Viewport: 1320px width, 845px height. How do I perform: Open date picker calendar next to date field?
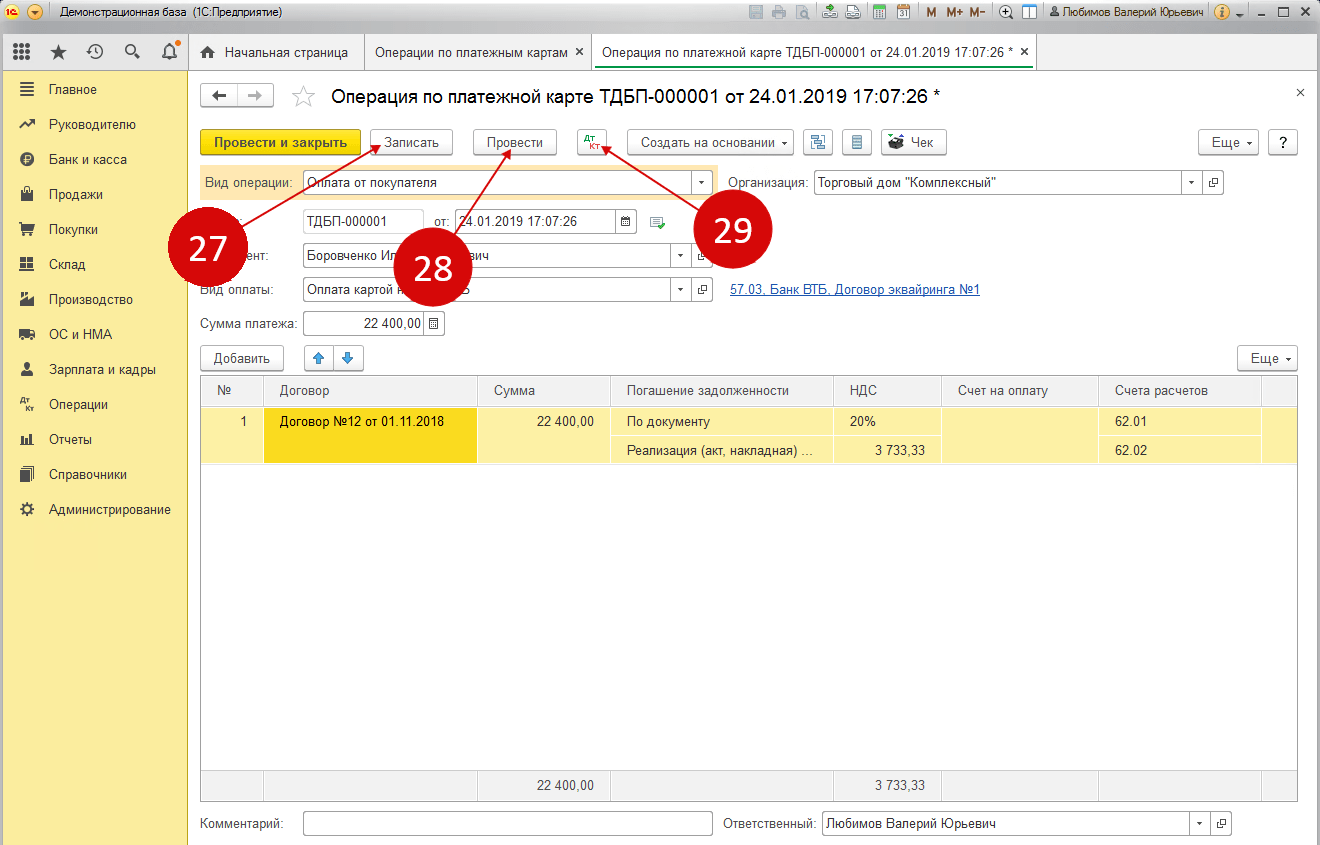tap(626, 221)
